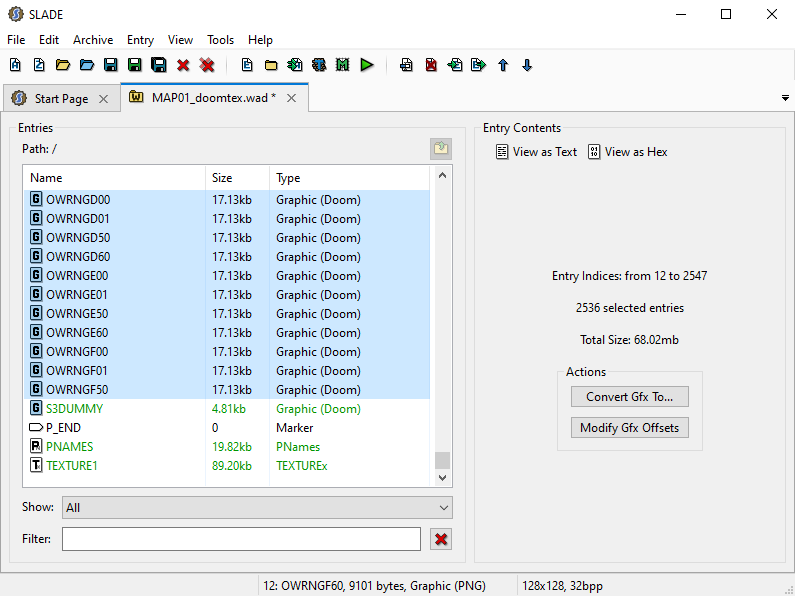795x596 pixels.
Task: Open the Archive menu
Action: tap(93, 40)
